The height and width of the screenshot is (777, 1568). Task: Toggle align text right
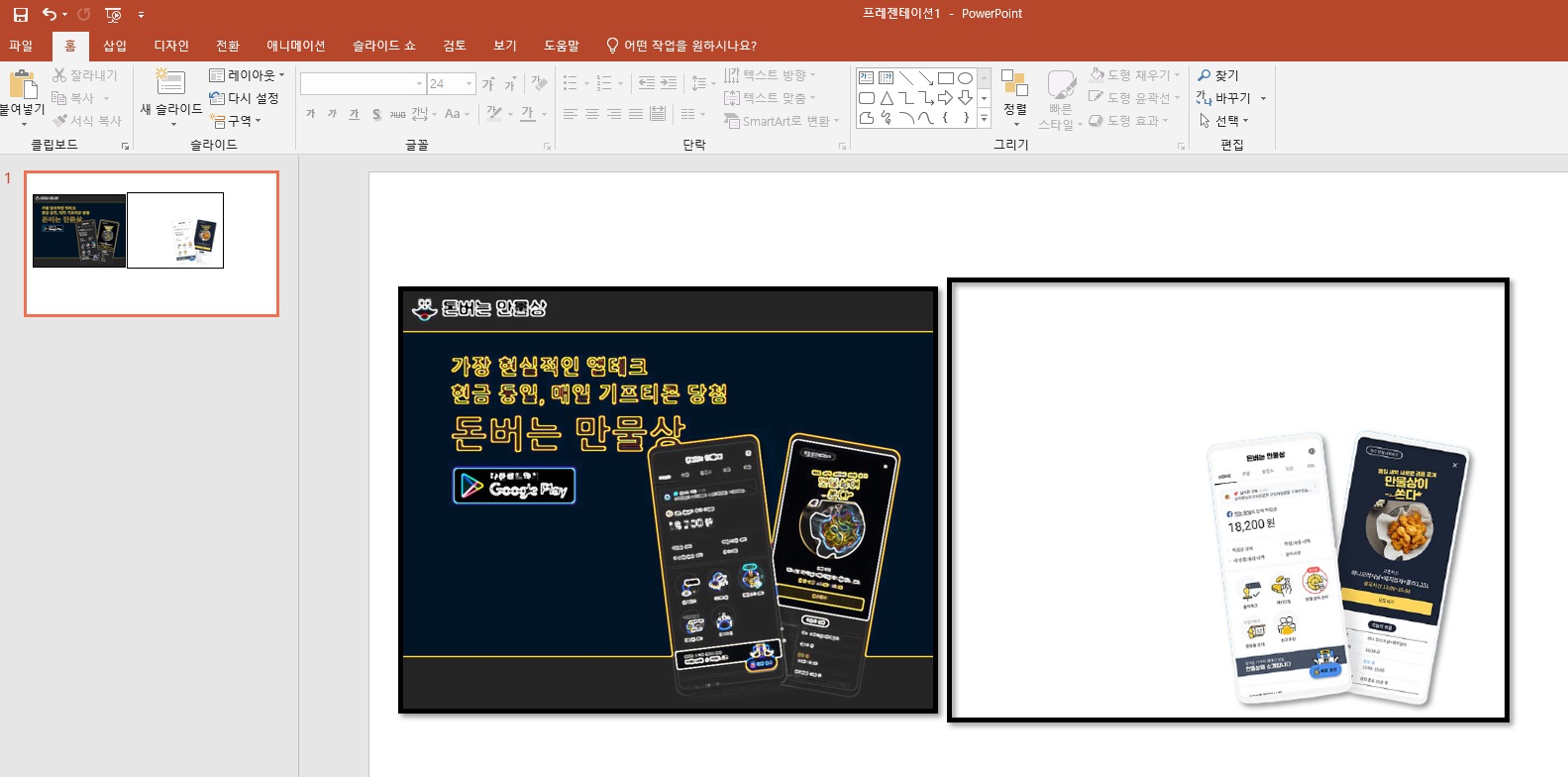613,114
